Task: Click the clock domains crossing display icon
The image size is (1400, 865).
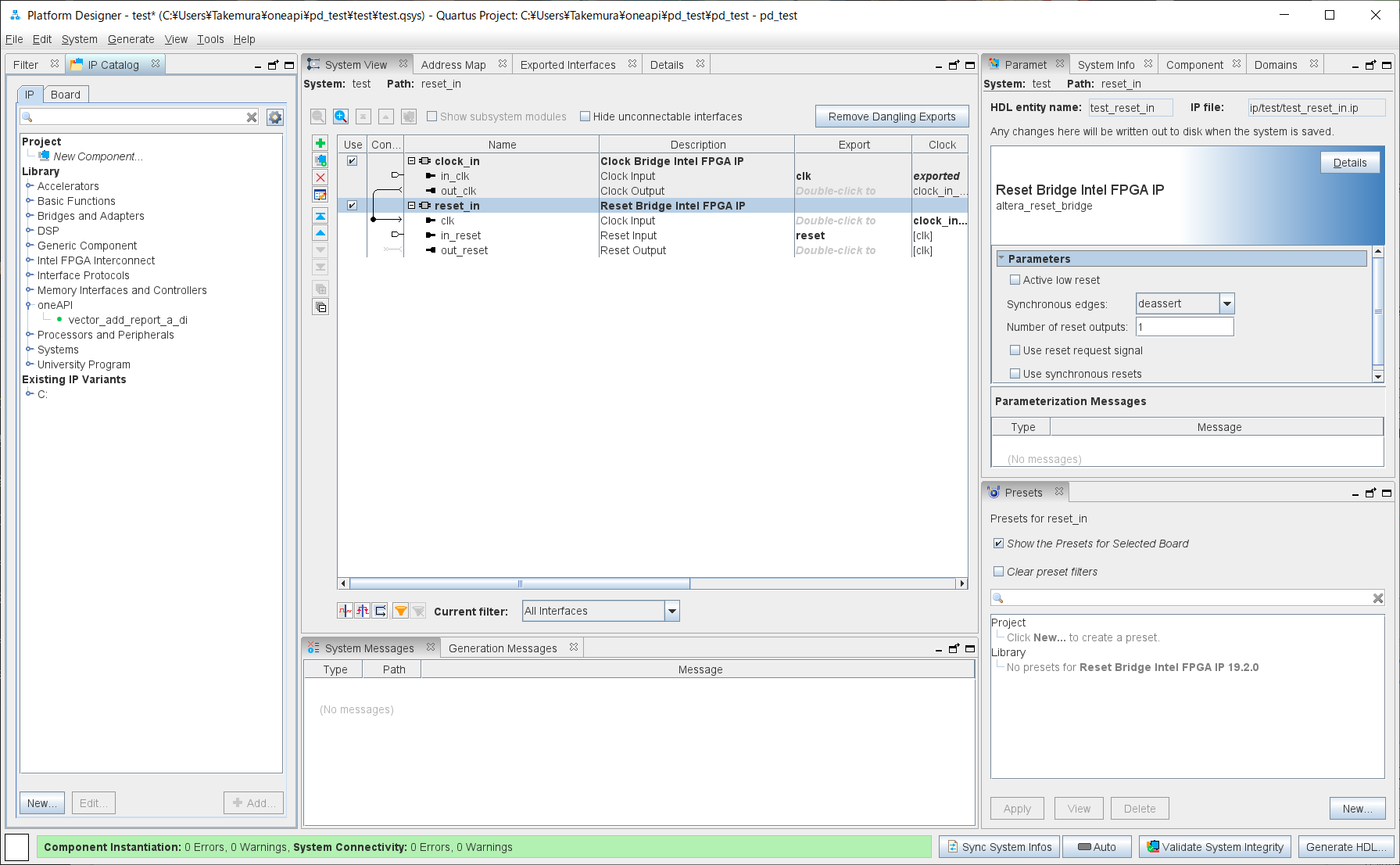Action: coord(345,611)
